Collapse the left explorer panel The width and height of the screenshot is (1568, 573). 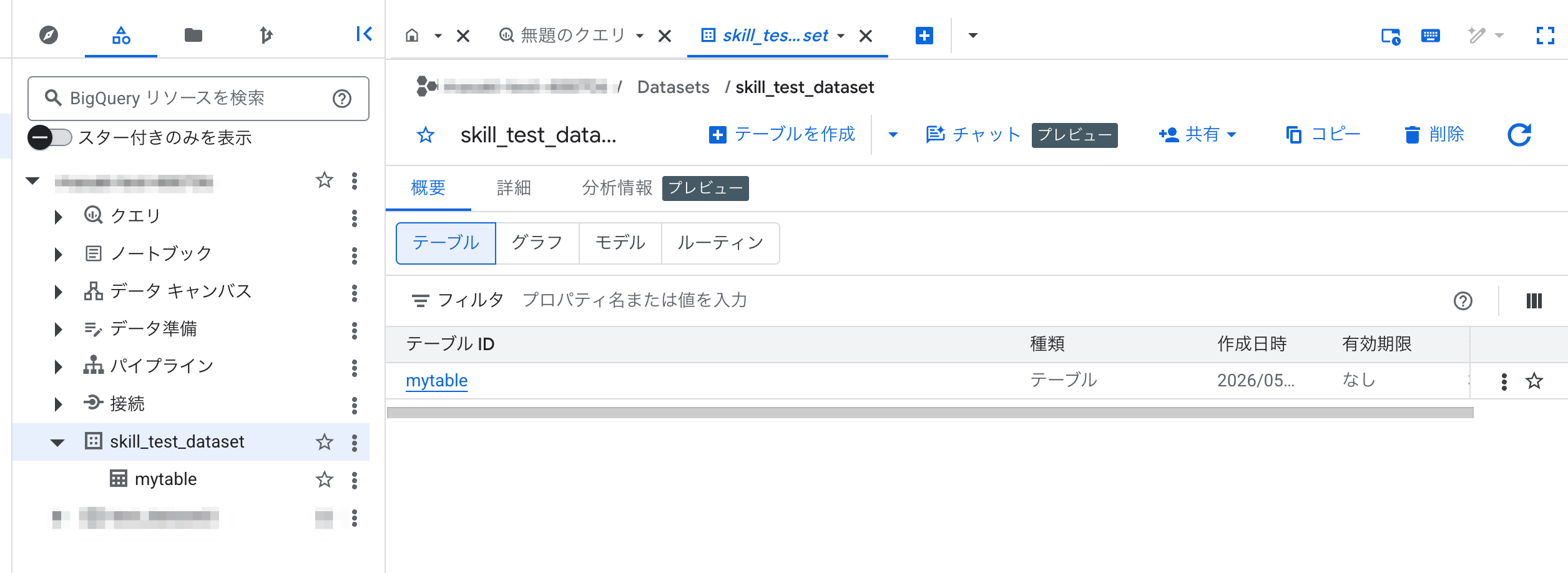coord(364,34)
